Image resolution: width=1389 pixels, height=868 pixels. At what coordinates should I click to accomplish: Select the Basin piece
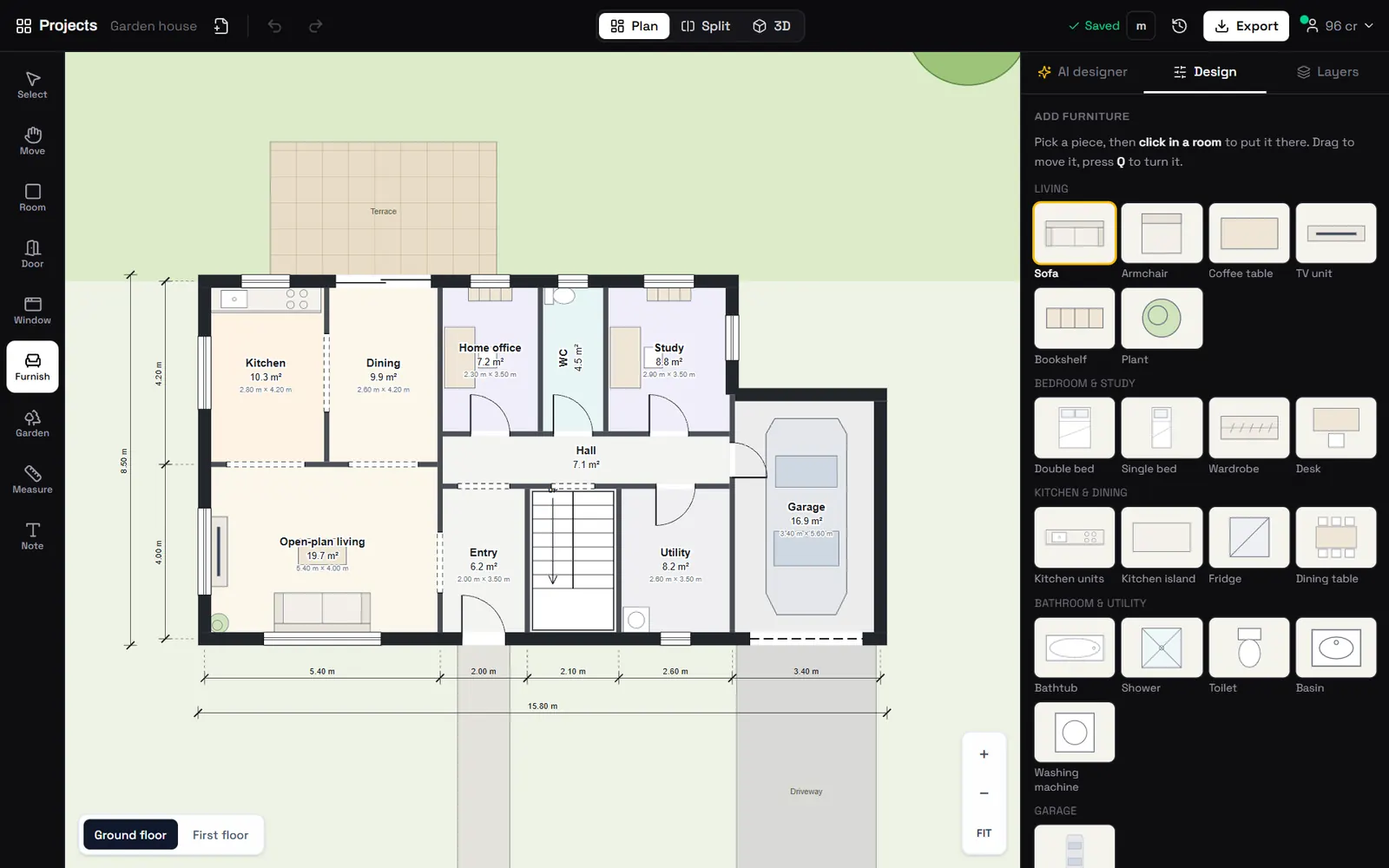pyautogui.click(x=1336, y=648)
